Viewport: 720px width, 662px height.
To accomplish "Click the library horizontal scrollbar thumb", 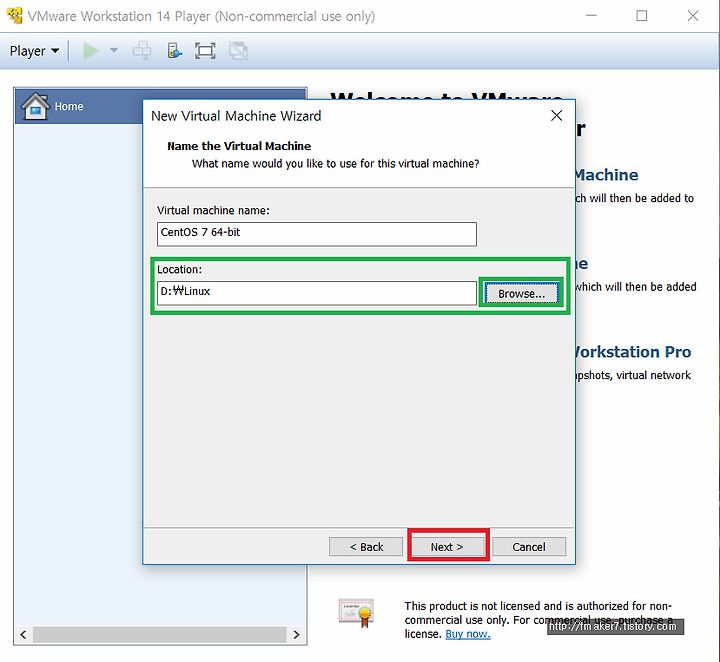I will click(159, 634).
